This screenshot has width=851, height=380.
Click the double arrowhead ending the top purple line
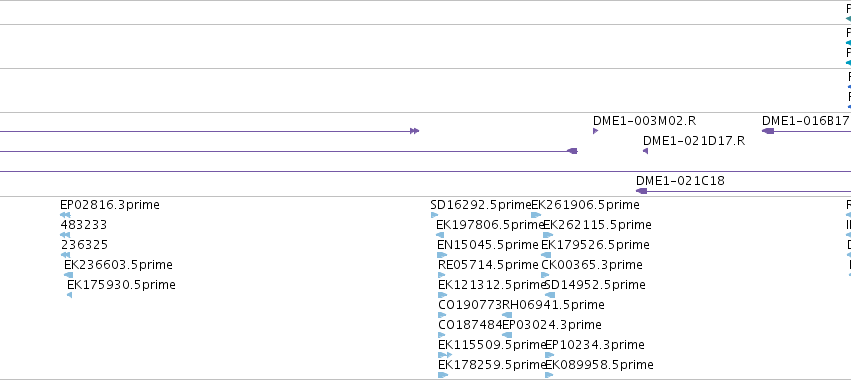[x=415, y=131]
